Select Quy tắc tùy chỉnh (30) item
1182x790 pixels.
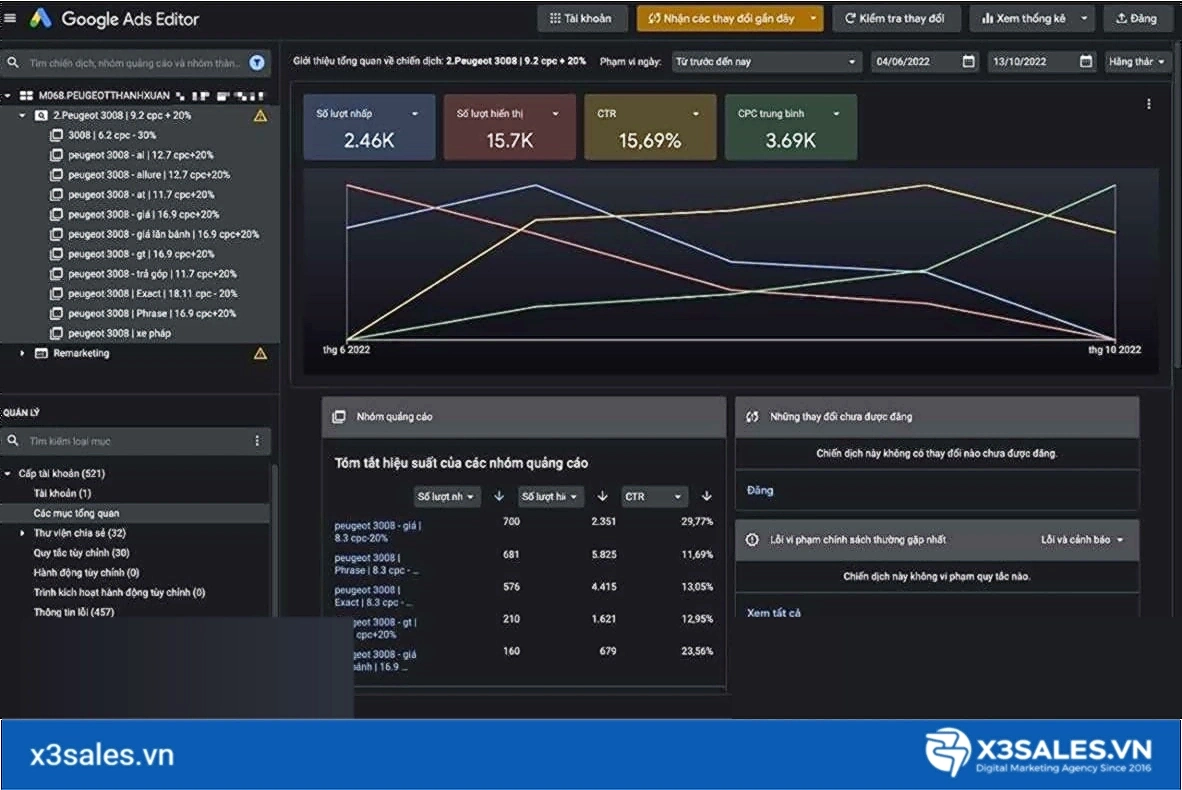pyautogui.click(x=81, y=553)
